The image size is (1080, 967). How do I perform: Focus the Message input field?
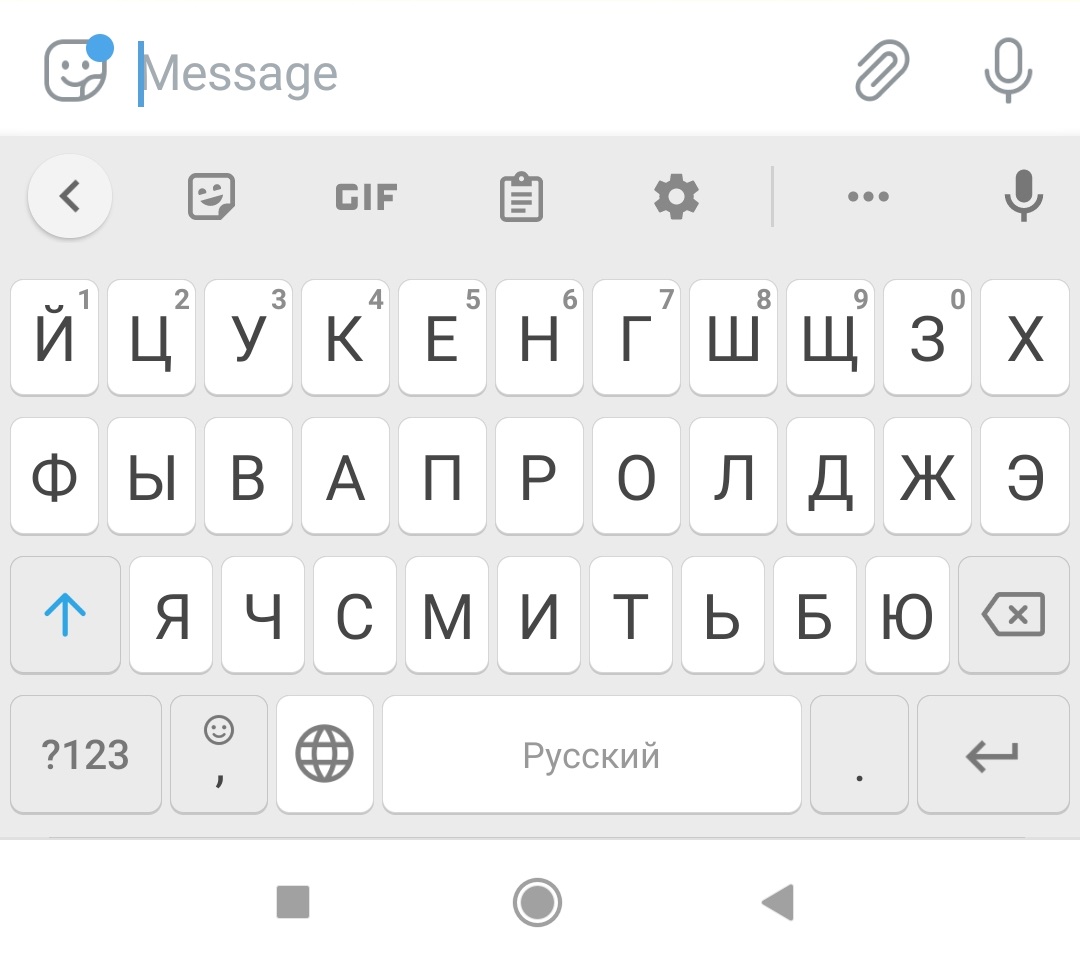click(x=482, y=72)
